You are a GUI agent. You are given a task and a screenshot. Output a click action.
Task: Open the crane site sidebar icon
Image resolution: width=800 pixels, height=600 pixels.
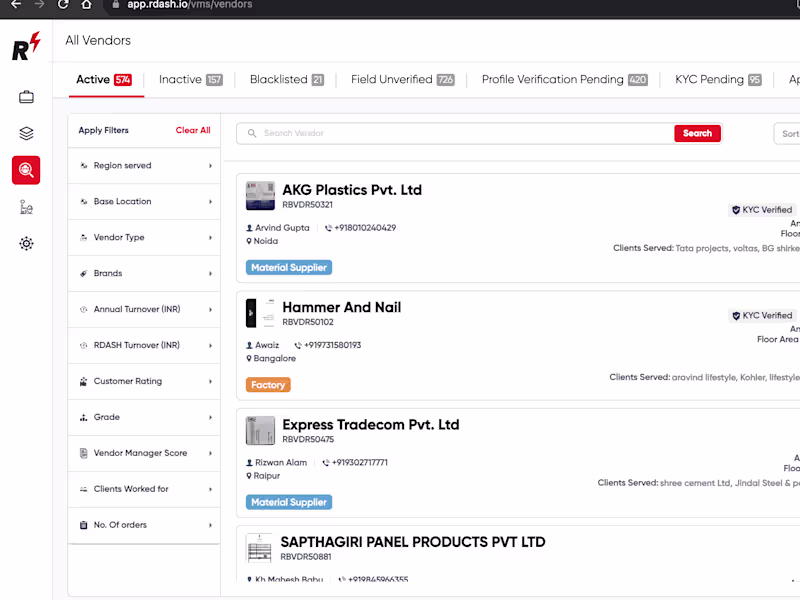click(x=26, y=207)
